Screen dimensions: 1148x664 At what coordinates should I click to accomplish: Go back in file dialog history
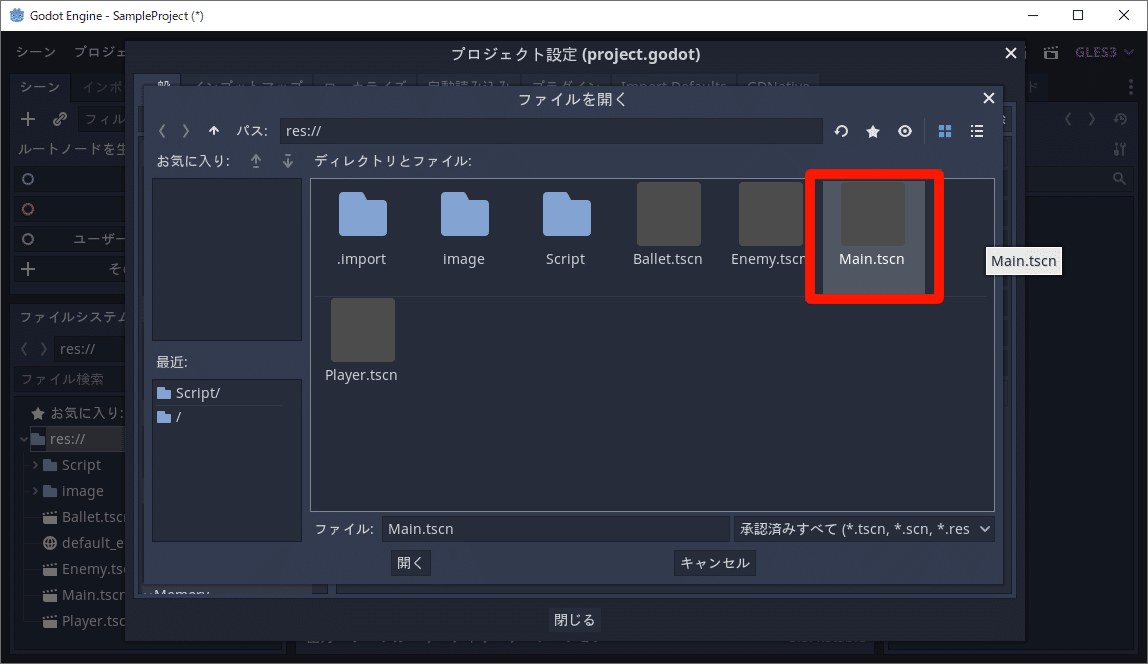click(x=163, y=131)
